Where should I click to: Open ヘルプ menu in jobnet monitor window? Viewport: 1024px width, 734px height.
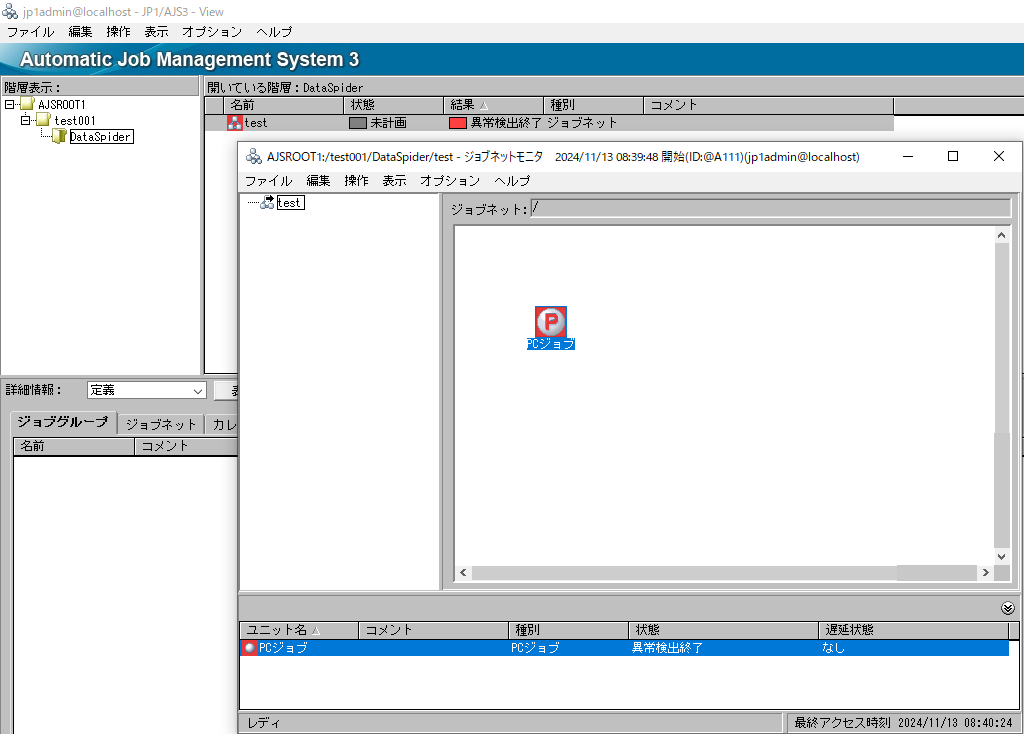point(512,181)
